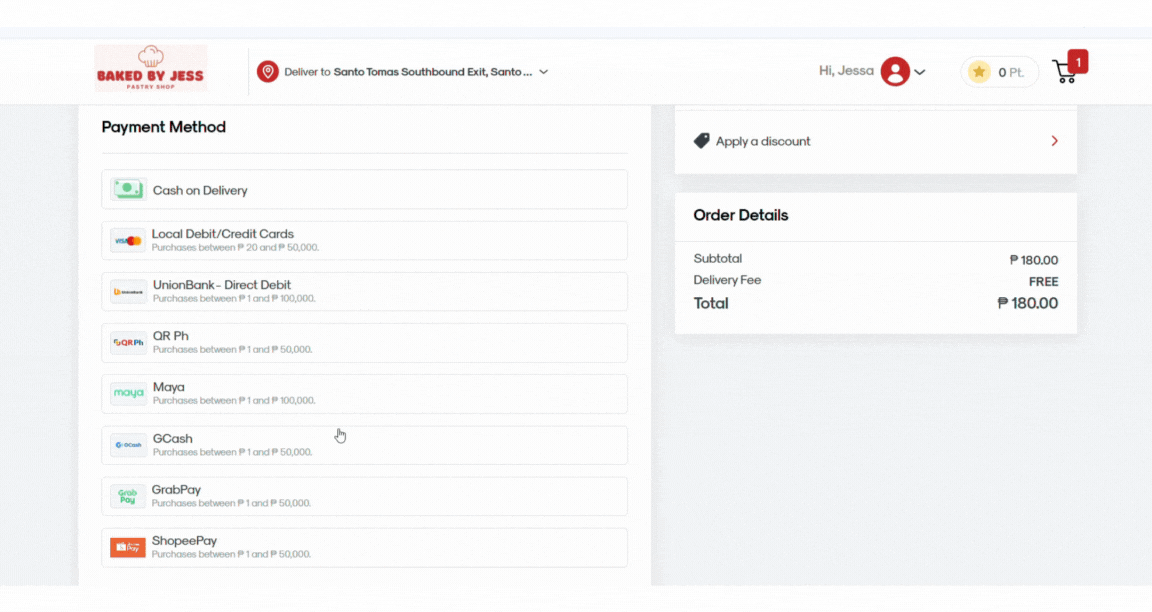1152x612 pixels.
Task: Select QR Ph as payment method
Action: [364, 342]
